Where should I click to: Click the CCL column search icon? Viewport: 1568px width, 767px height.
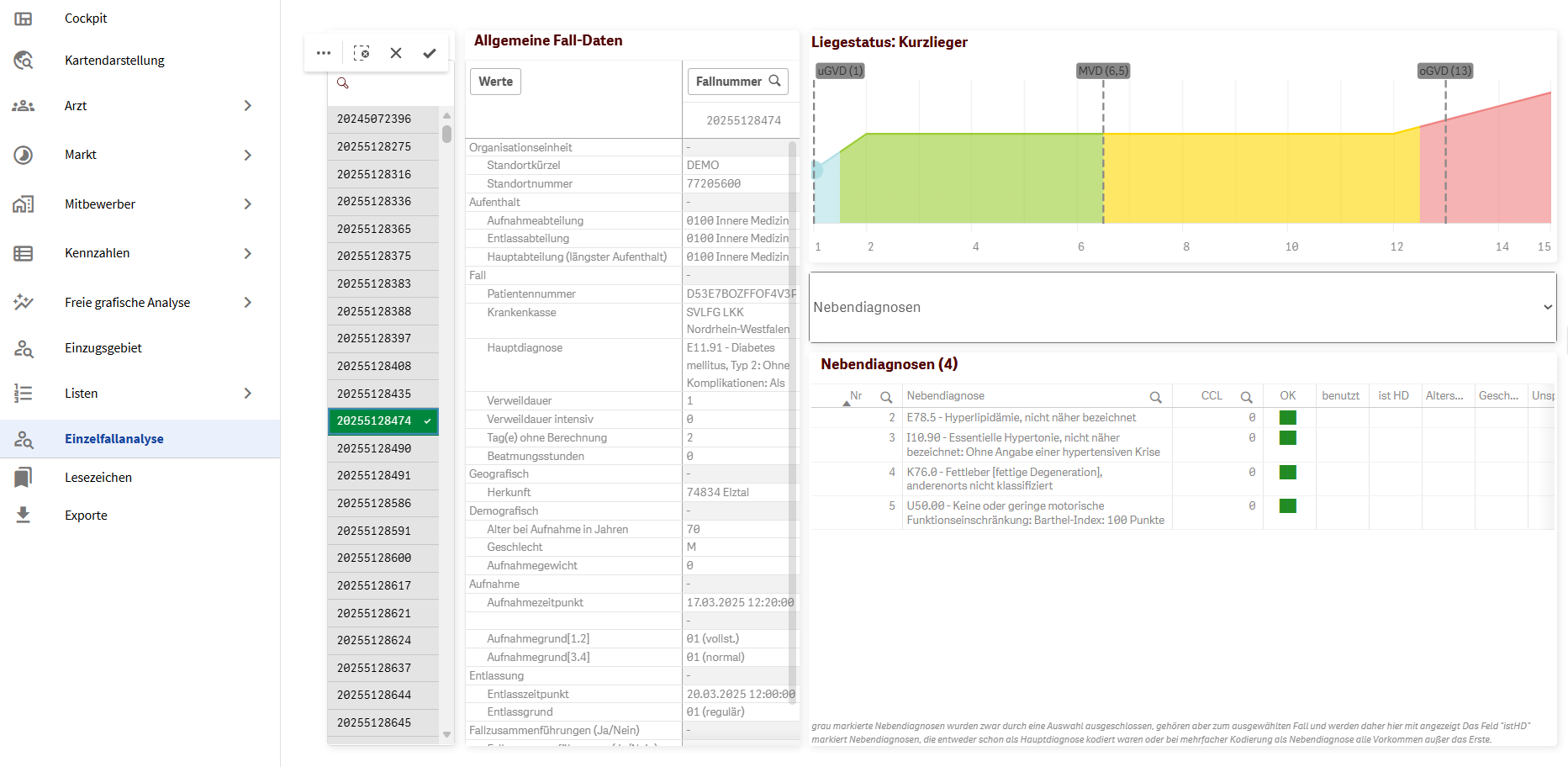click(1247, 397)
